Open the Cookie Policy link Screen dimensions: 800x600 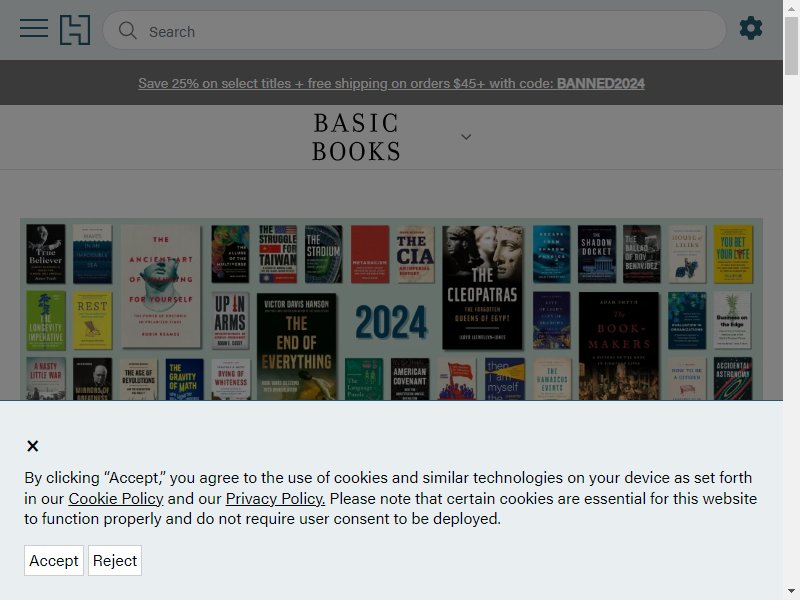[x=116, y=498]
